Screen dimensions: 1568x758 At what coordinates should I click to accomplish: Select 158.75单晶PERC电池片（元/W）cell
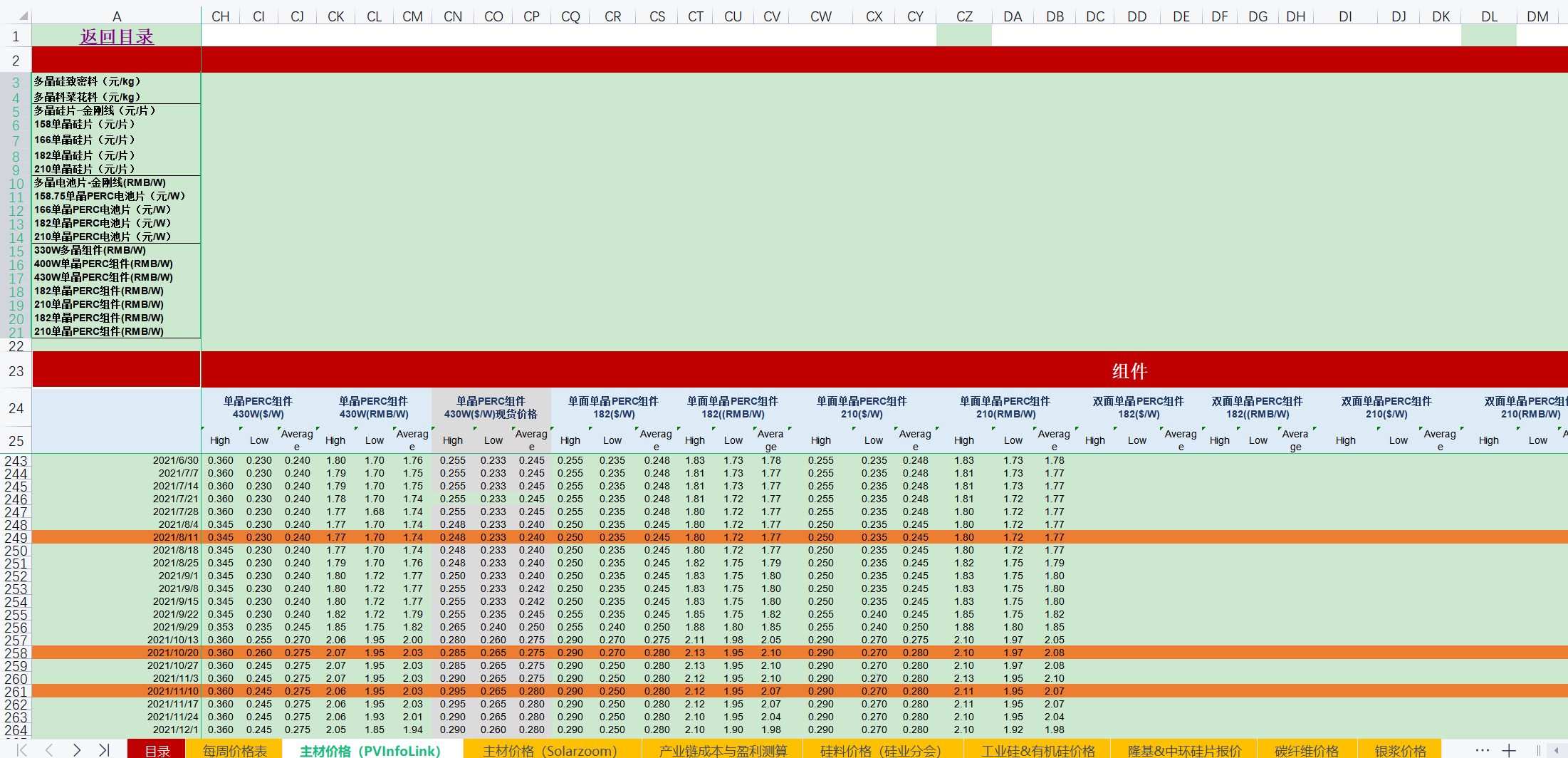[x=116, y=196]
